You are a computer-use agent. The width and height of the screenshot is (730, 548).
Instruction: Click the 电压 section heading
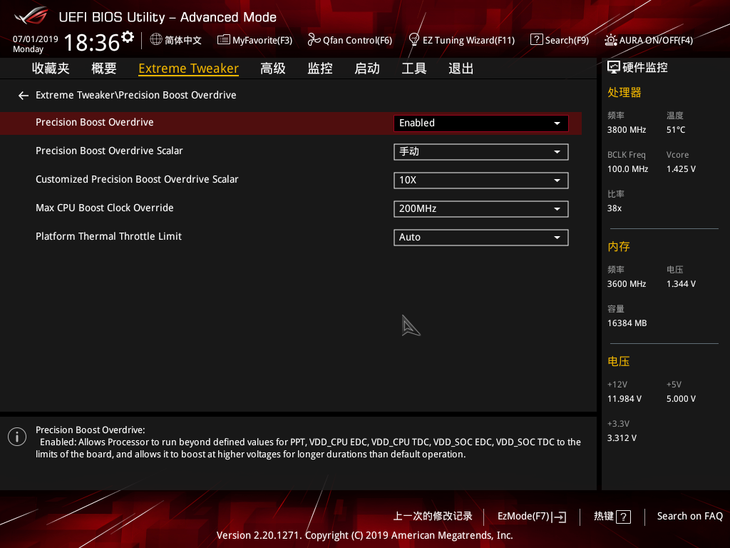tap(618, 361)
